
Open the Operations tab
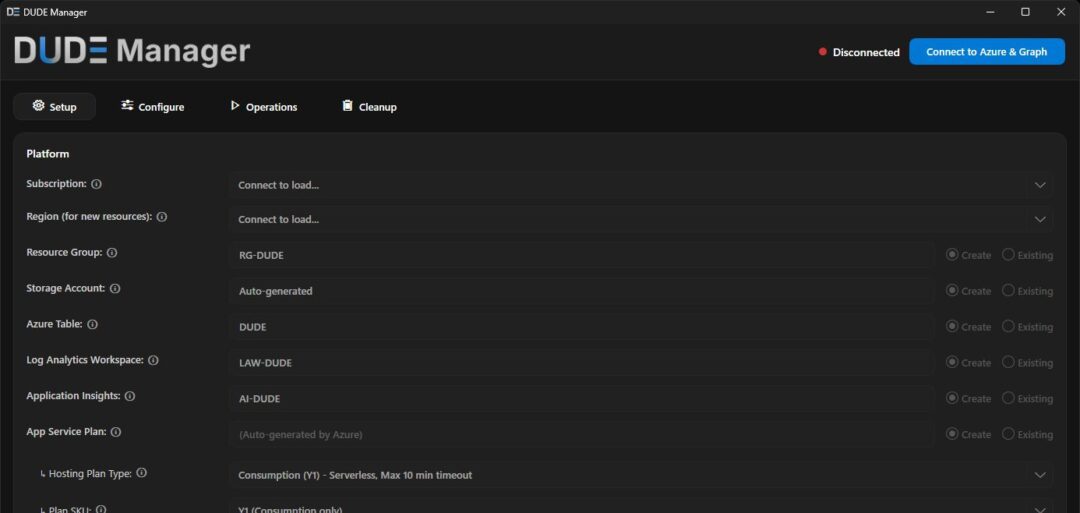click(263, 107)
